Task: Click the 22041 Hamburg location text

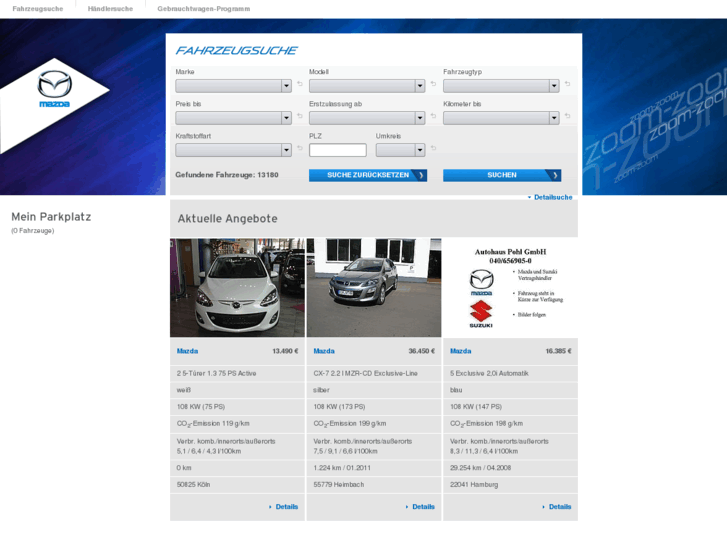Action: pyautogui.click(x=474, y=485)
